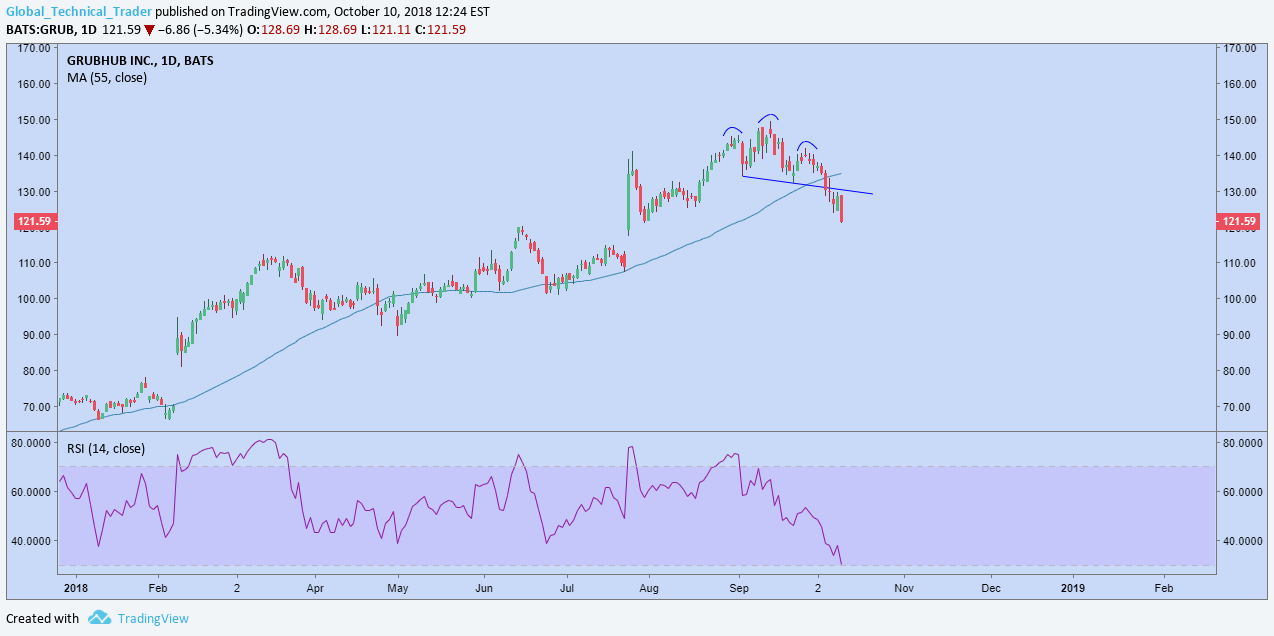1274x636 pixels.
Task: Click the Aug label on time axis
Action: coord(648,587)
